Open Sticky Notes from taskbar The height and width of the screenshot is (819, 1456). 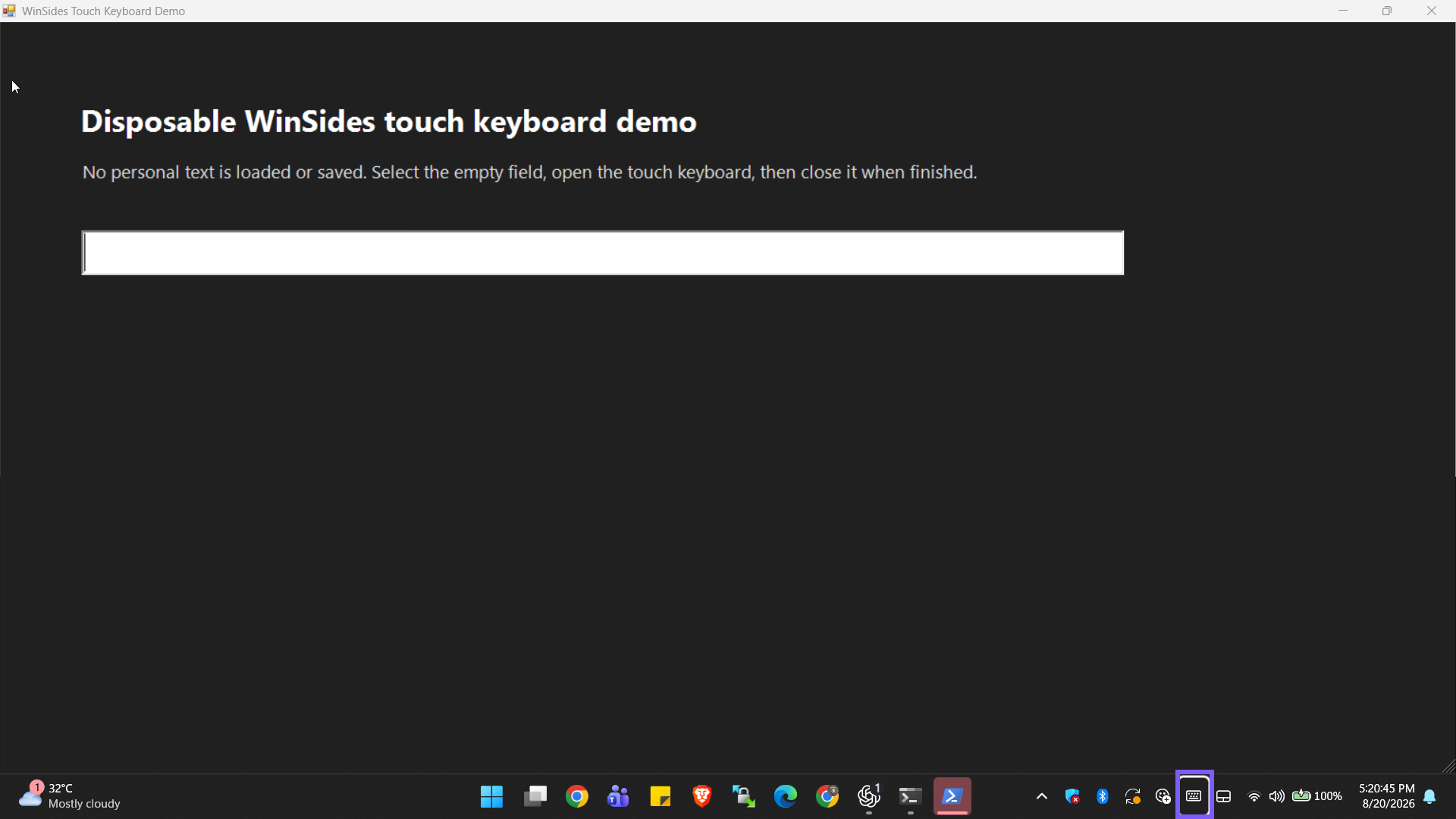(x=660, y=796)
